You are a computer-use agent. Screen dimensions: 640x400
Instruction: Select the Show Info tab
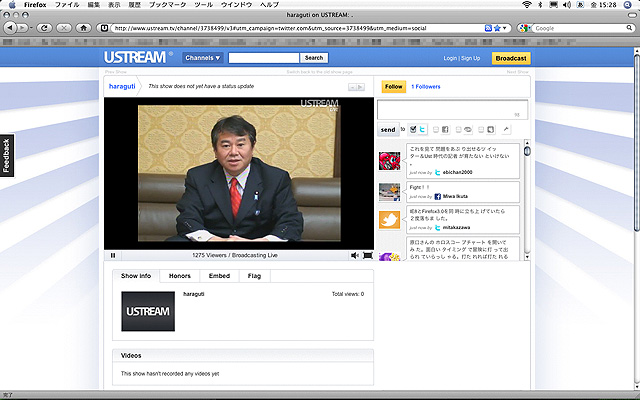136,276
